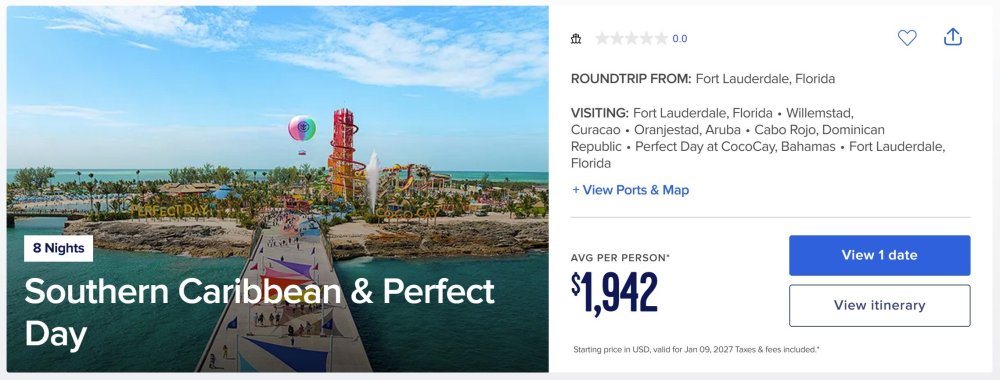Select the first rating star
1000x380 pixels.
point(602,38)
